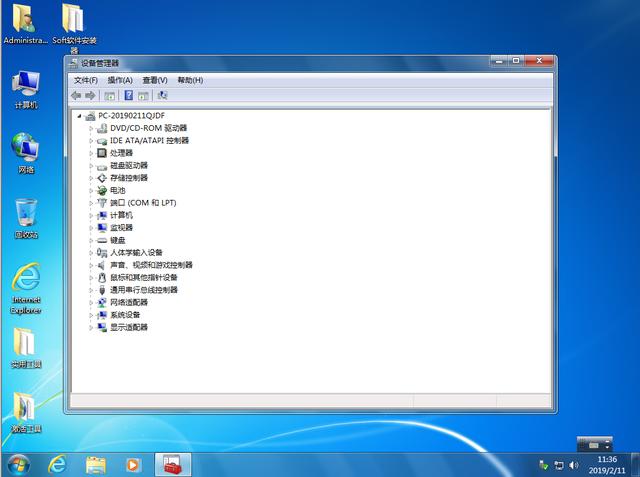Click the blue Help icon in the toolbar
The height and width of the screenshot is (477, 640).
(x=128, y=95)
